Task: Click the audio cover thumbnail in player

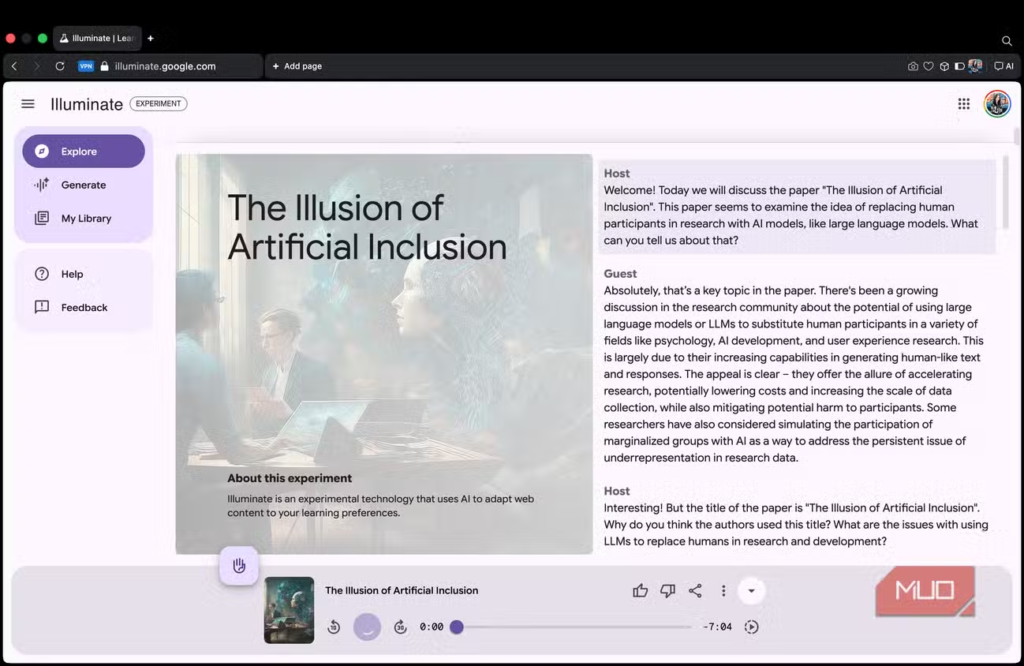Action: coord(289,610)
